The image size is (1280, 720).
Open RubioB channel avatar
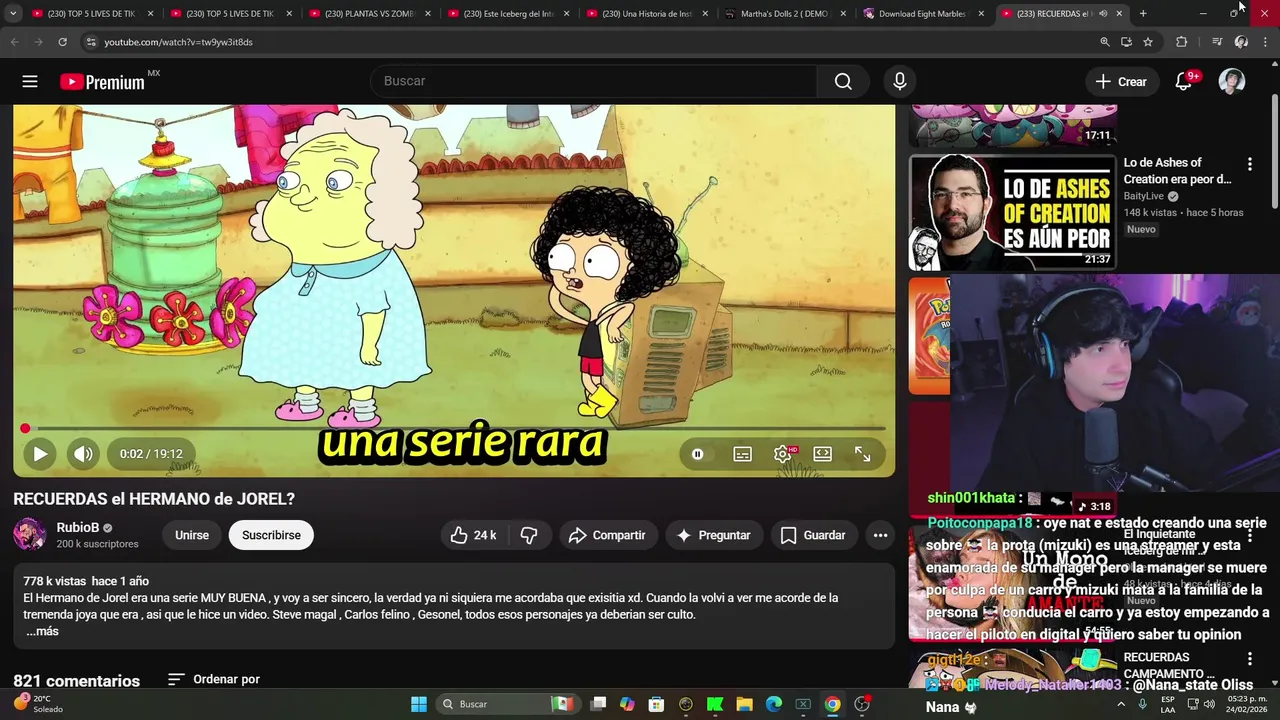click(x=30, y=535)
